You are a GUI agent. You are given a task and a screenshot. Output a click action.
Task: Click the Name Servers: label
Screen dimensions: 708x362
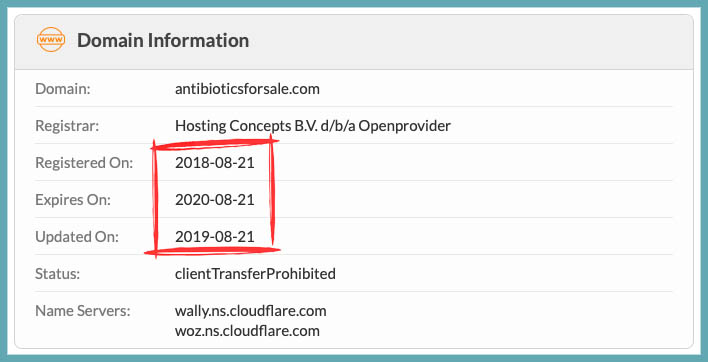click(83, 311)
